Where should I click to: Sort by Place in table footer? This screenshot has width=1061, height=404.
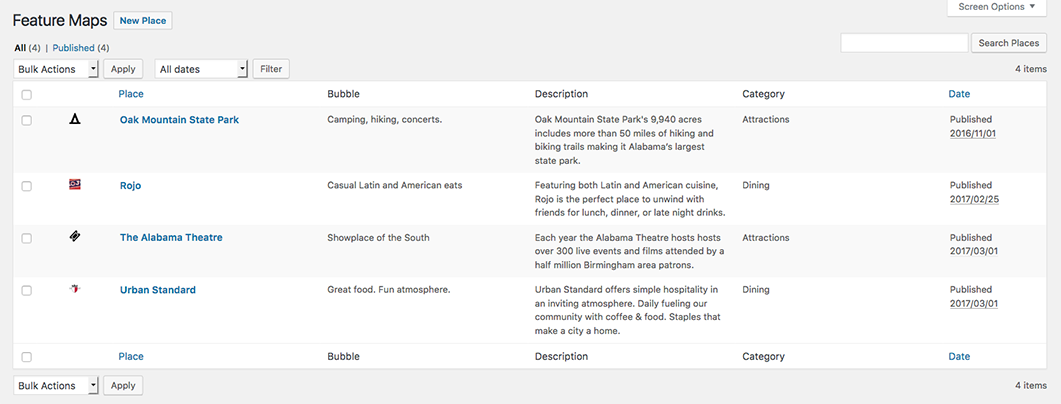pyautogui.click(x=131, y=356)
